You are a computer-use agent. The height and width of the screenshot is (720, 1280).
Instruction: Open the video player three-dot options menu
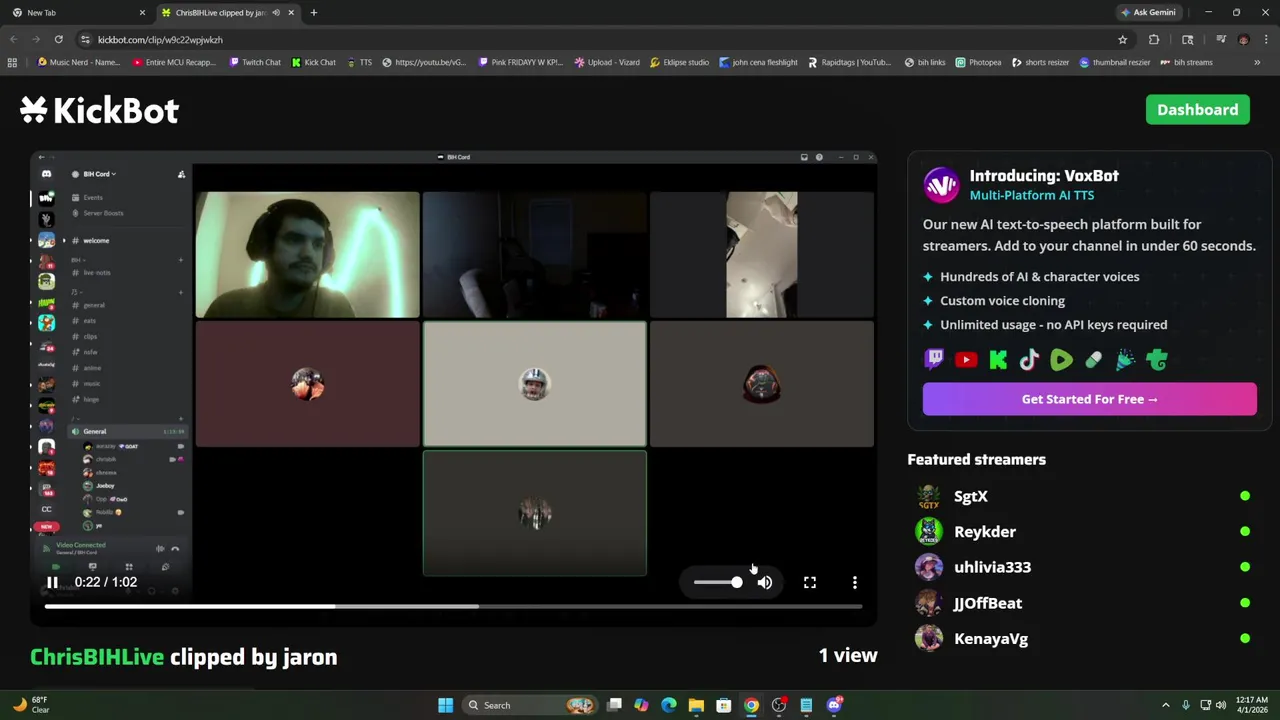coord(855,582)
